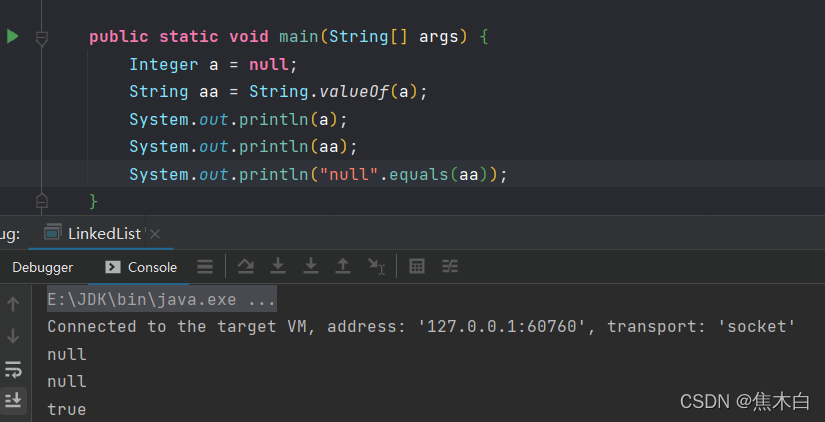Image resolution: width=825 pixels, height=422 pixels.
Task: Switch to the Debugger tab
Action: [x=43, y=267]
